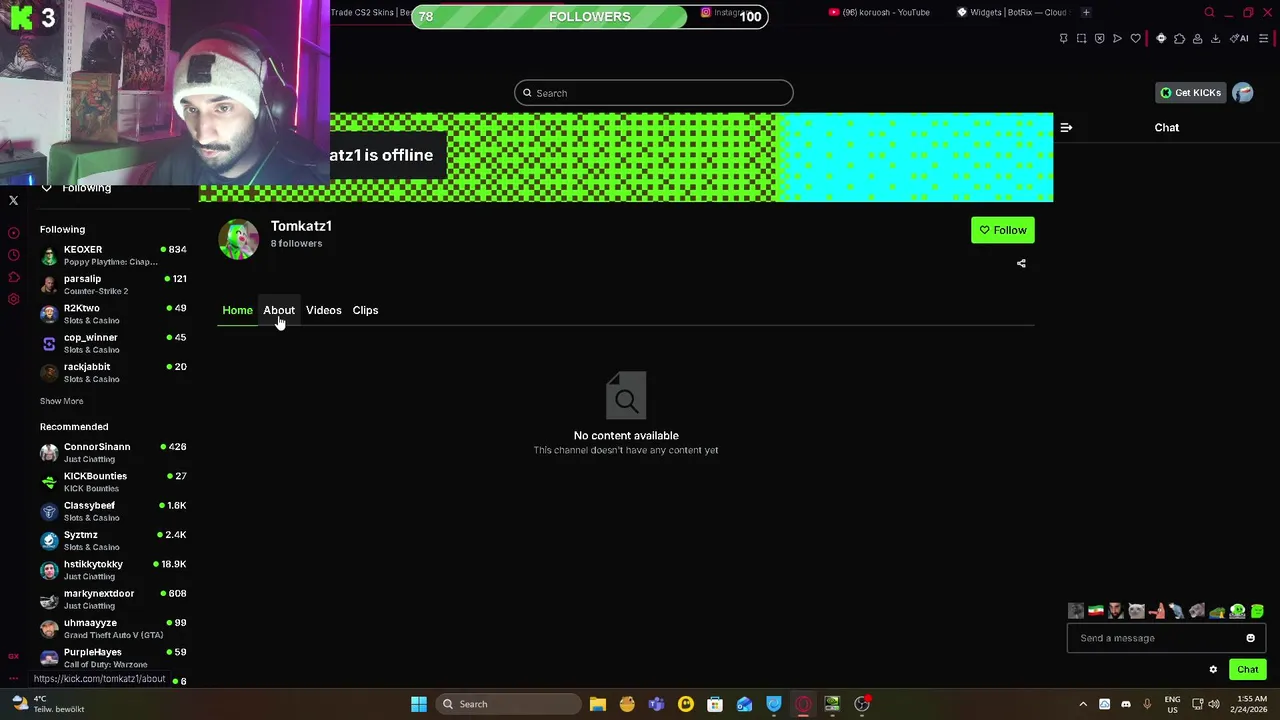Click the volume icon in system tray

pyautogui.click(x=1215, y=704)
